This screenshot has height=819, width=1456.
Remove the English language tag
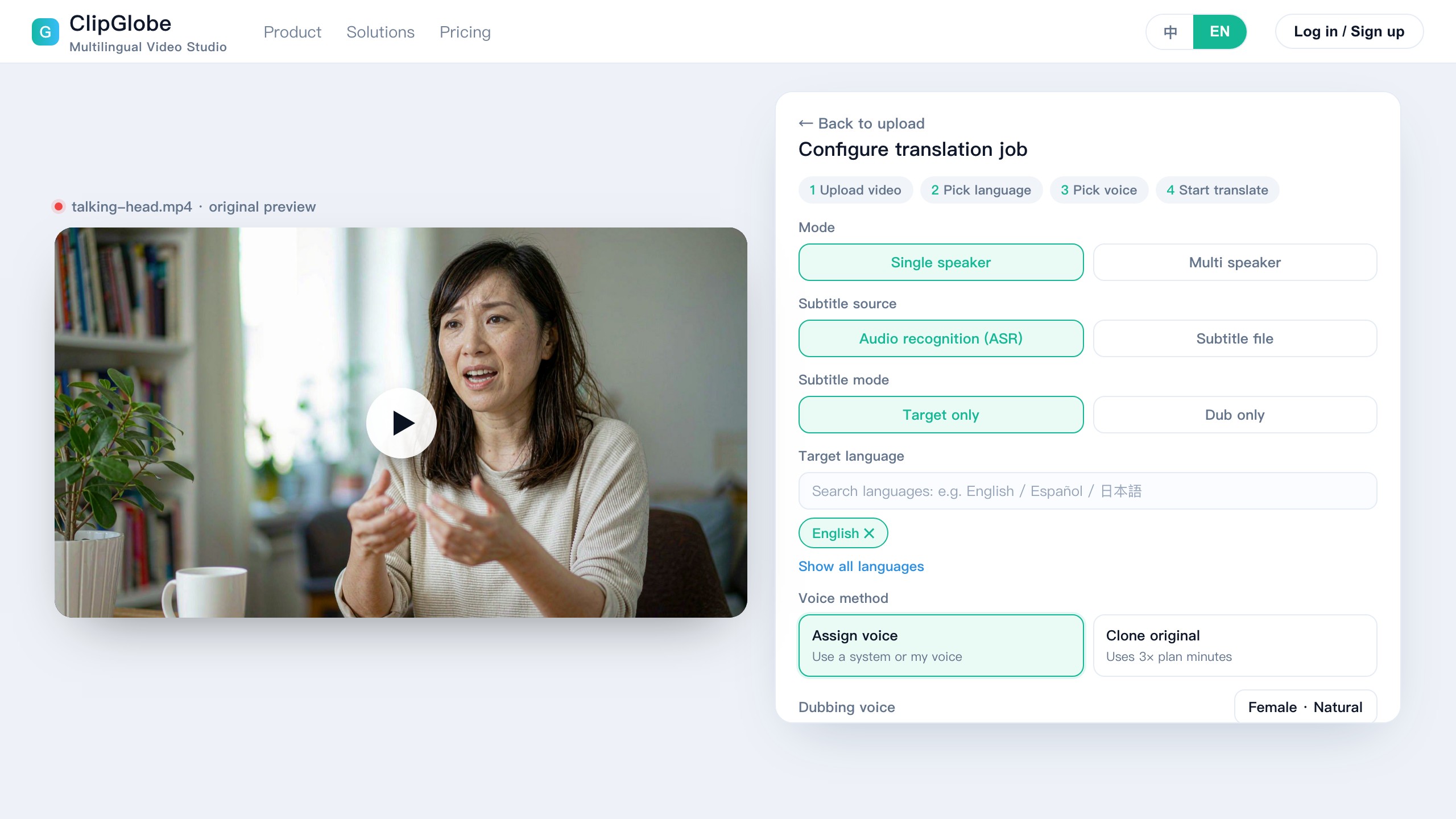869,533
